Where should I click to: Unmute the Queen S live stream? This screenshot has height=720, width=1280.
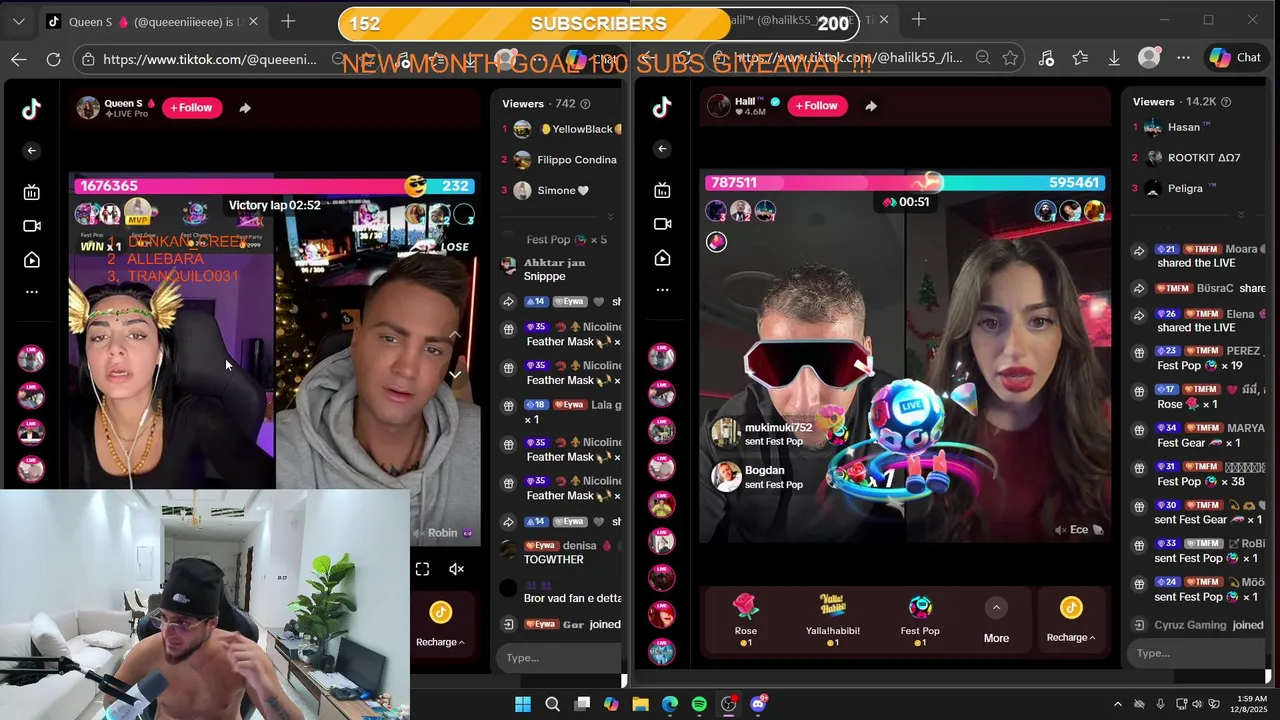click(456, 569)
